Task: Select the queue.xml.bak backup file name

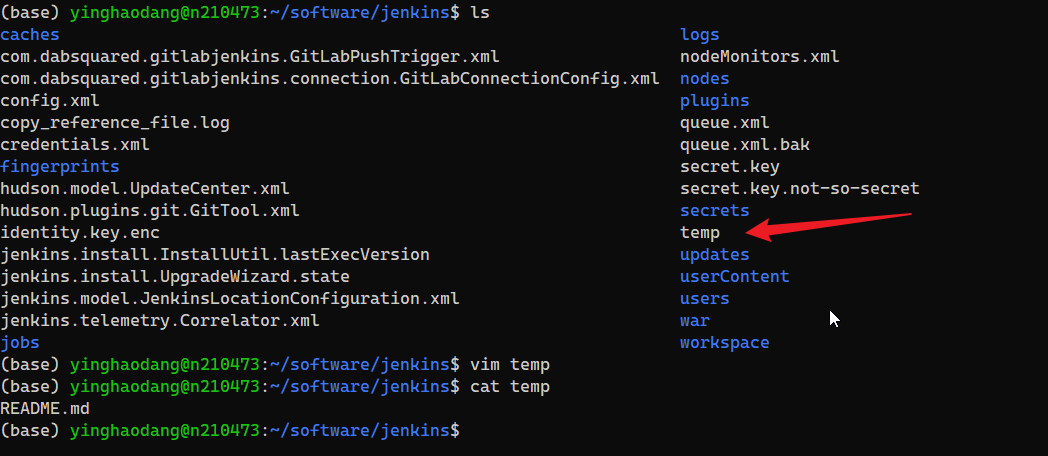Action: (745, 145)
